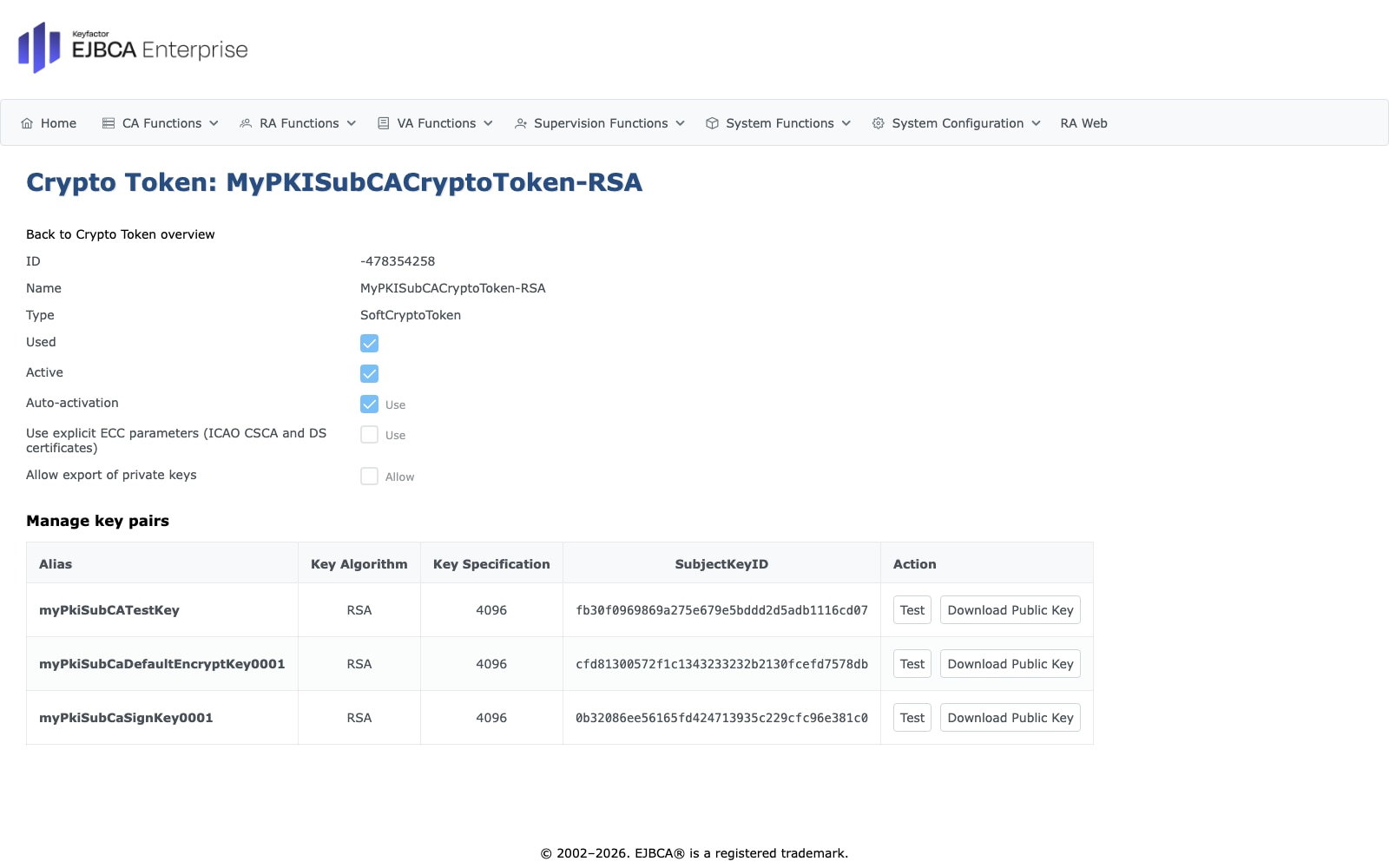Click the VA Functions document icon
The width and height of the screenshot is (1389, 868).
pos(384,123)
